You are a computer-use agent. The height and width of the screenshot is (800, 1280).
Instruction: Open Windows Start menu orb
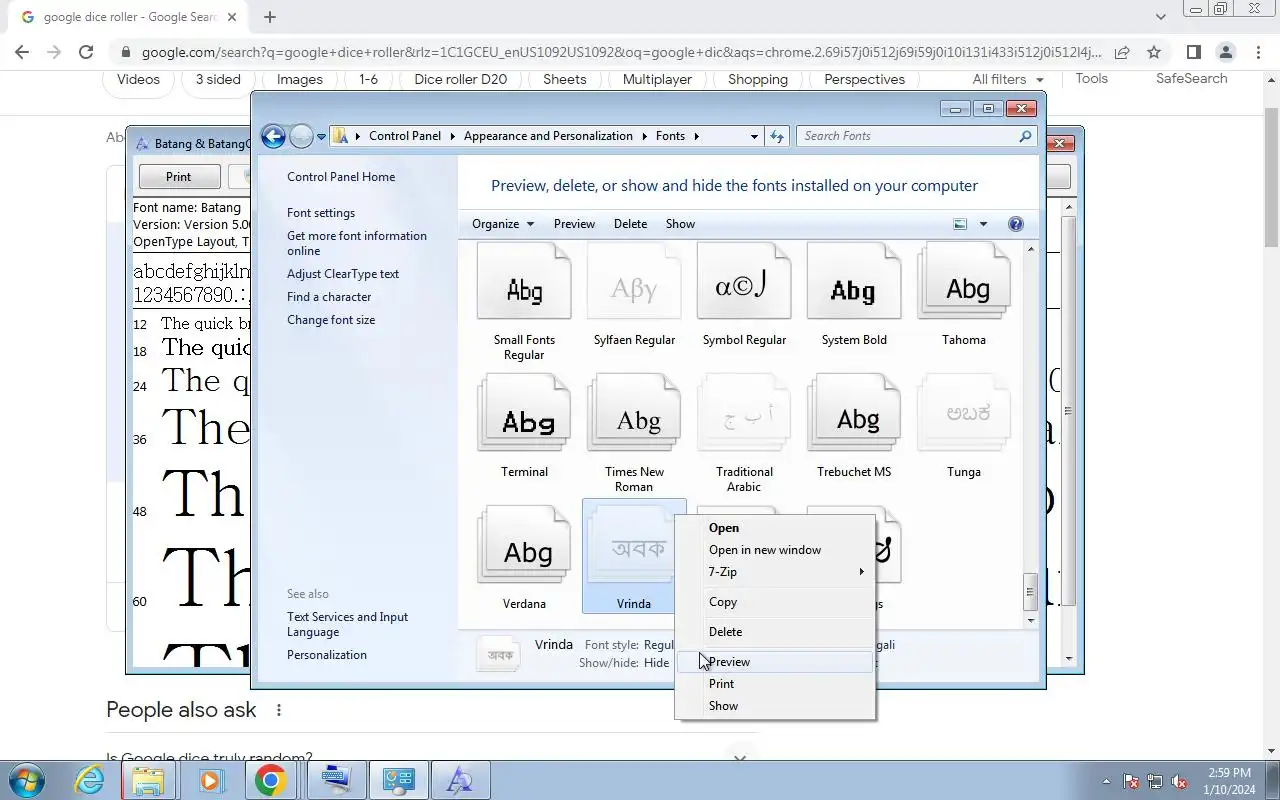(26, 780)
